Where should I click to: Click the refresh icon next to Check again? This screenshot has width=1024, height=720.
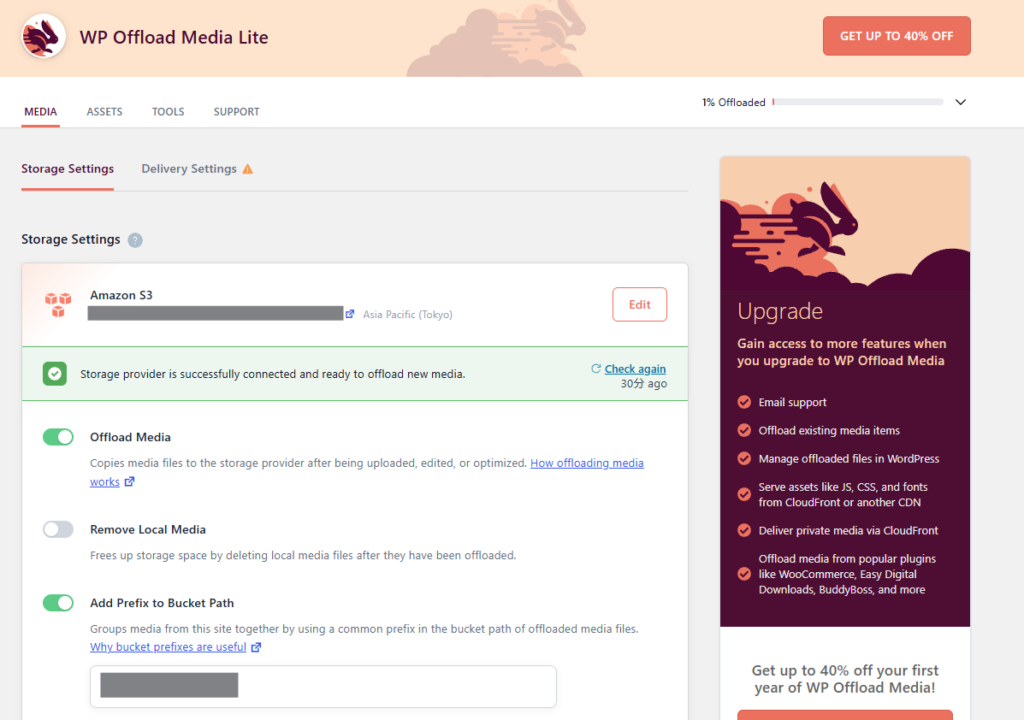pos(596,368)
